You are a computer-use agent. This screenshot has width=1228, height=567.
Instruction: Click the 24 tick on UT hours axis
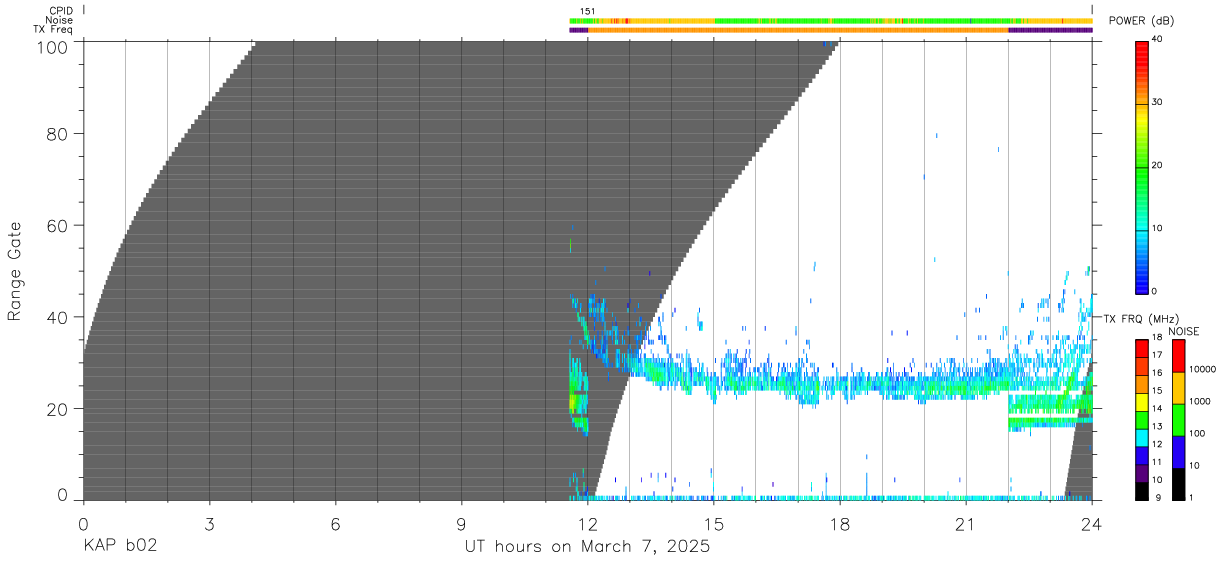1092,524
